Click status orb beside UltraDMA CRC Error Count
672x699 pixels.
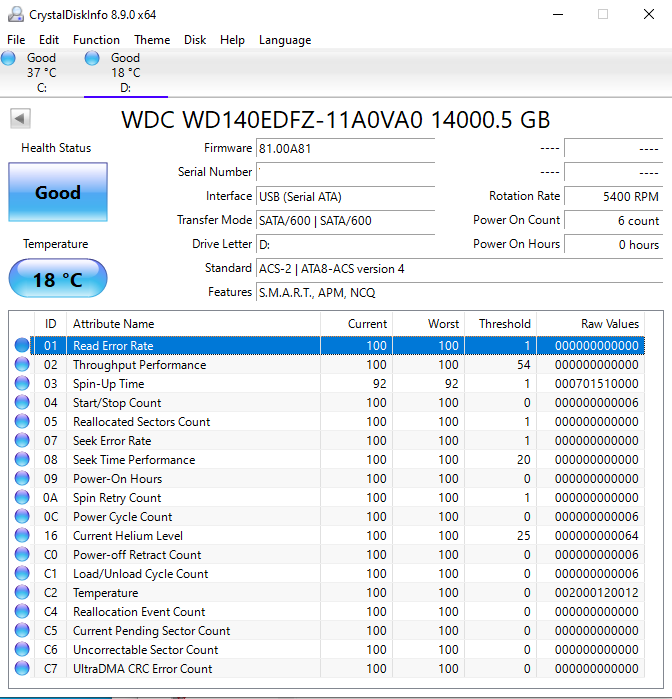22,669
